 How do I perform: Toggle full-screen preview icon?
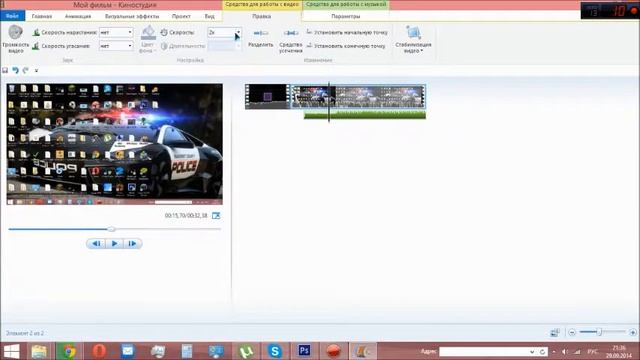[216, 216]
